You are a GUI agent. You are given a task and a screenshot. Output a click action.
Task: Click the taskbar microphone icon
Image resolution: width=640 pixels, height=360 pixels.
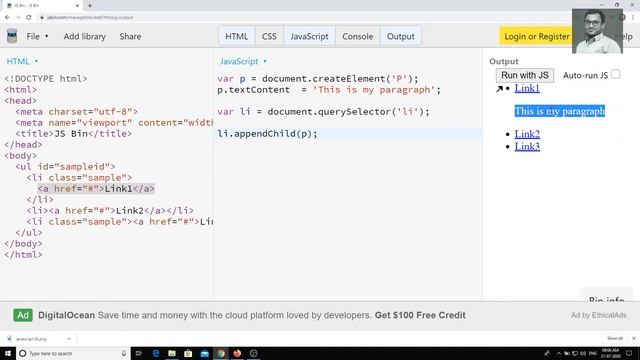click(124, 353)
